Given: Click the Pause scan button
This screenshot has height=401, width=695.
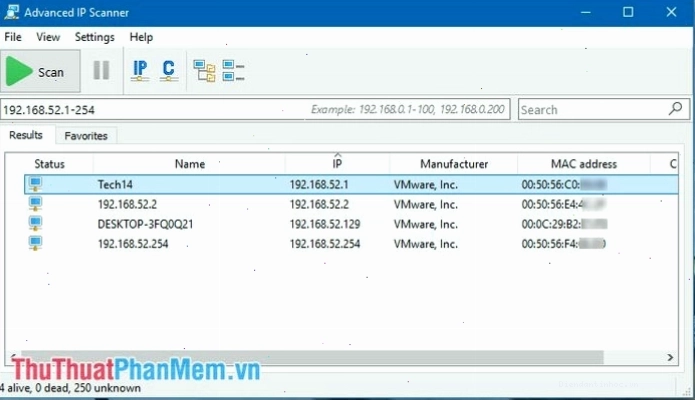Looking at the screenshot, I should coord(102,70).
